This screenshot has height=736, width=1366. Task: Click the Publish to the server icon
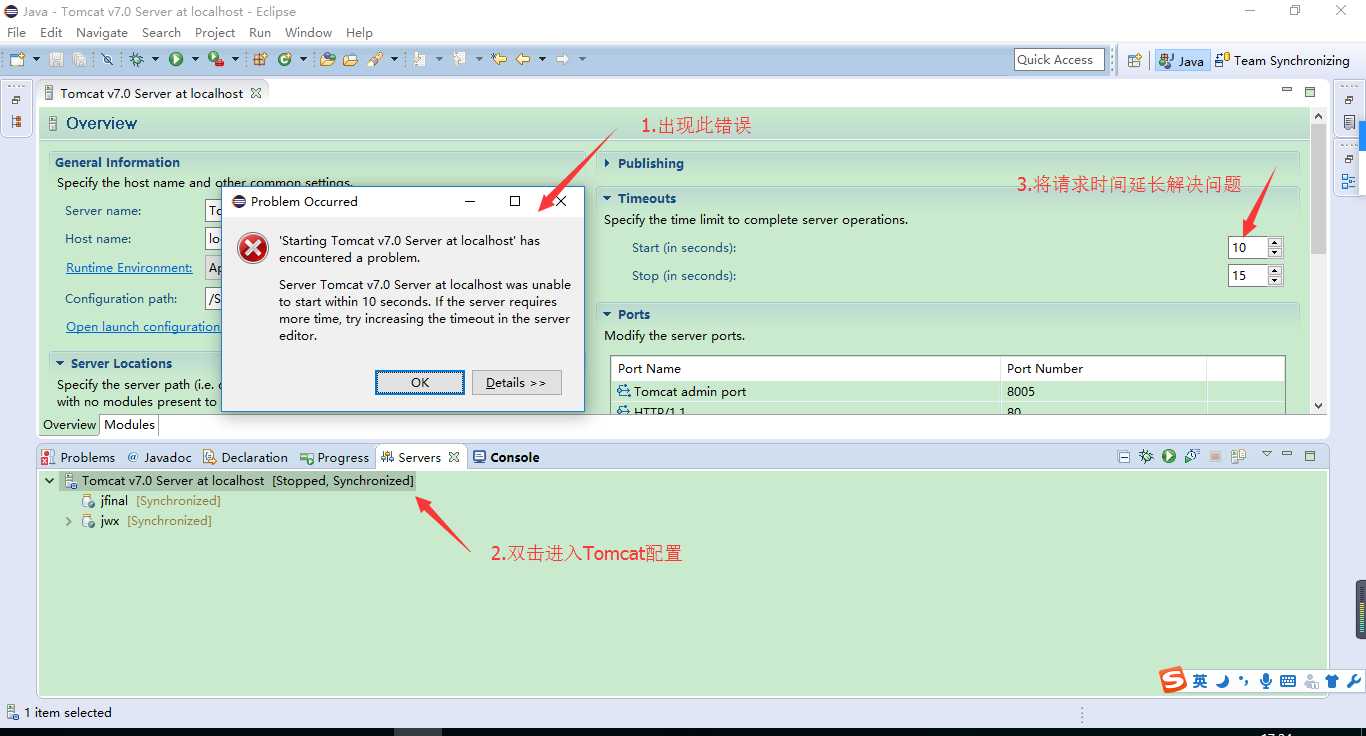click(1238, 457)
